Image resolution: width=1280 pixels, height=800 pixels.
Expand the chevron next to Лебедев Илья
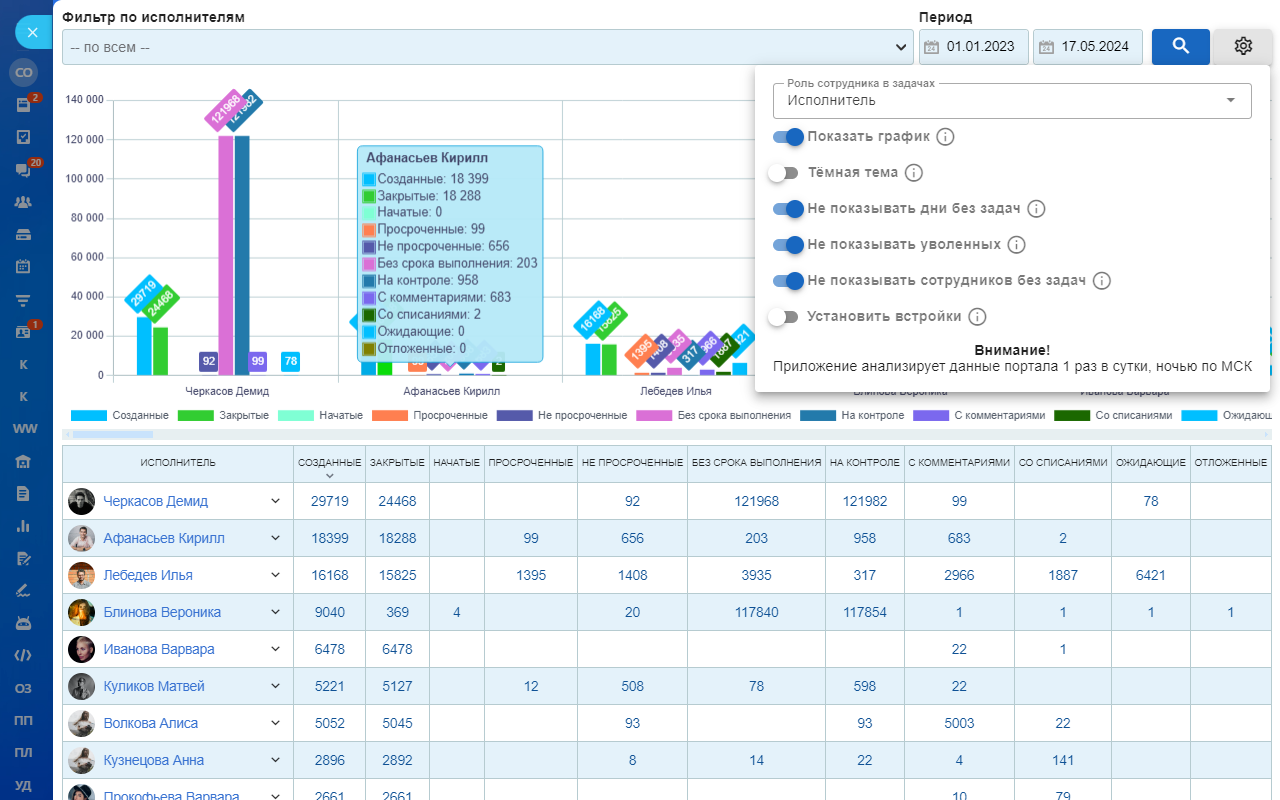(276, 575)
